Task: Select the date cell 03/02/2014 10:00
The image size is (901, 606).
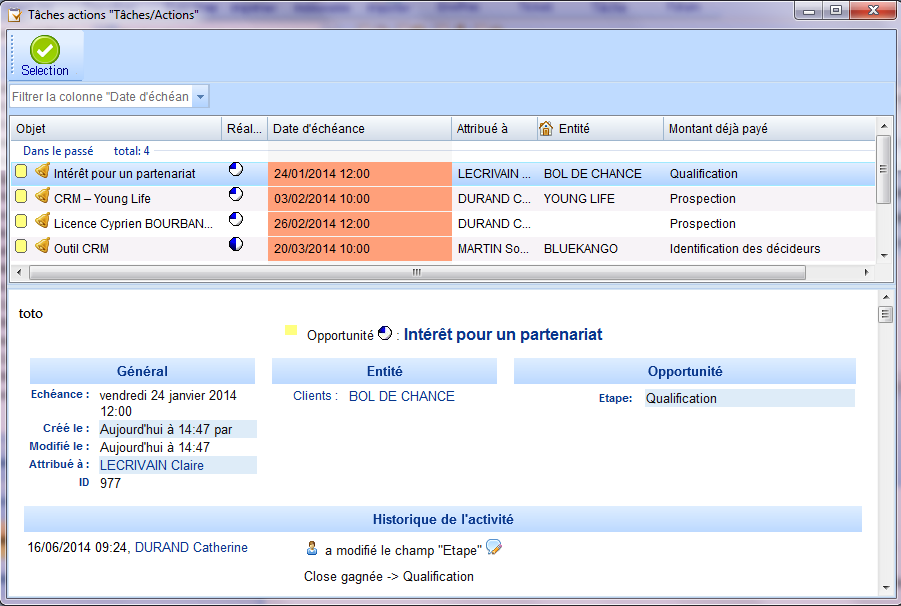Action: pyautogui.click(x=360, y=199)
